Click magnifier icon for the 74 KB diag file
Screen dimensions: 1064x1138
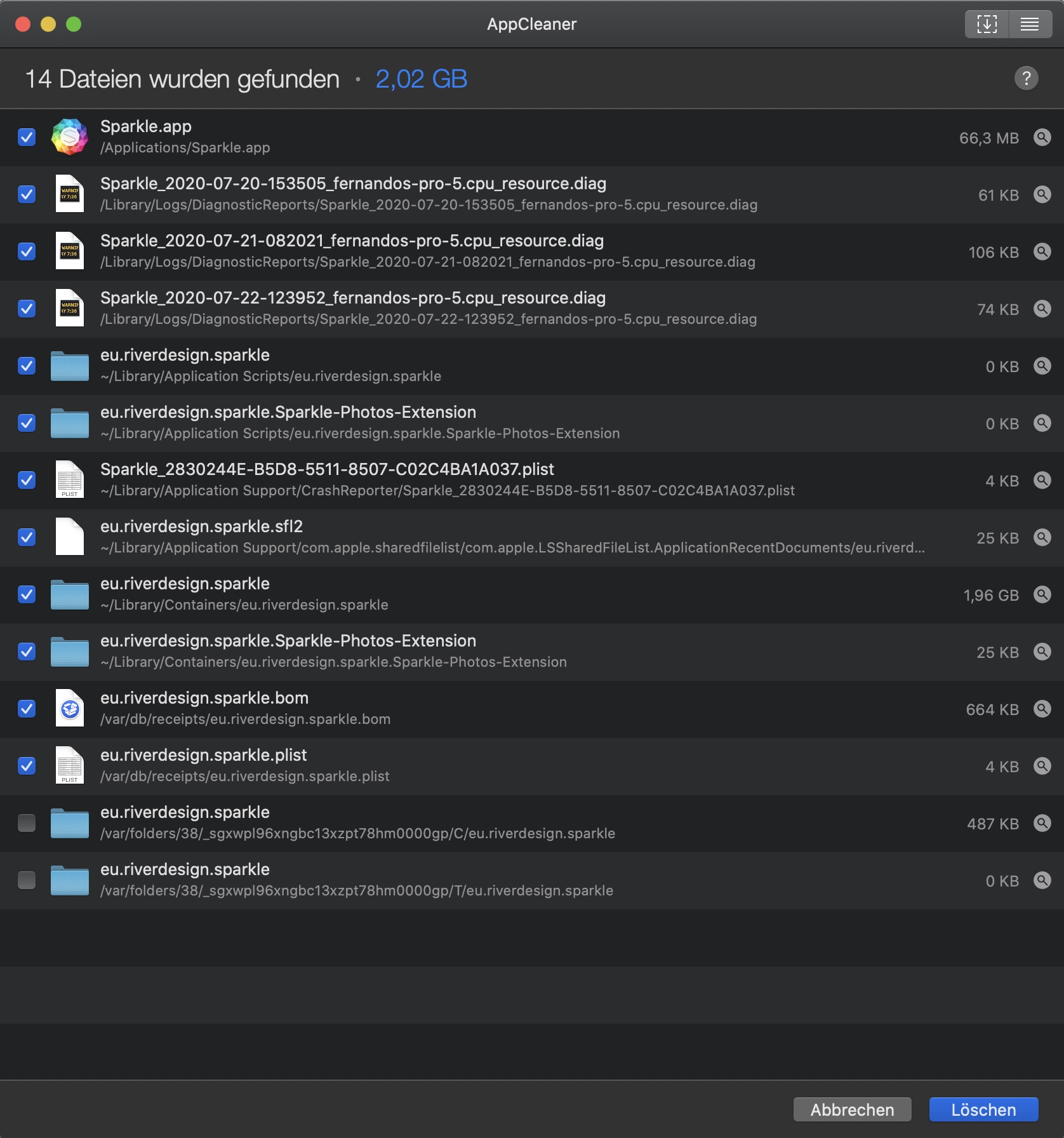tap(1042, 309)
